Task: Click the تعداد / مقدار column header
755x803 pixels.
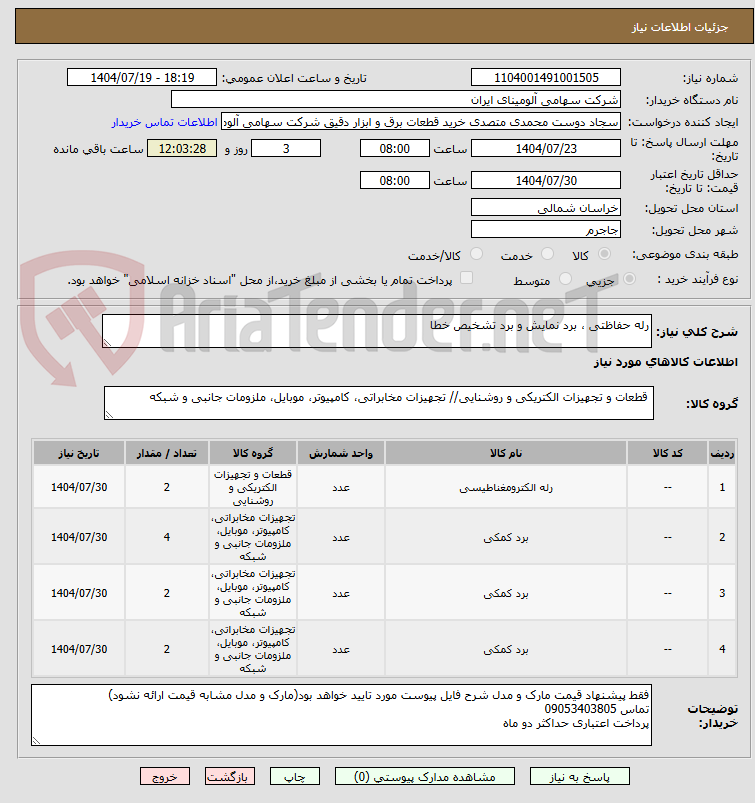Action: pyautogui.click(x=166, y=453)
